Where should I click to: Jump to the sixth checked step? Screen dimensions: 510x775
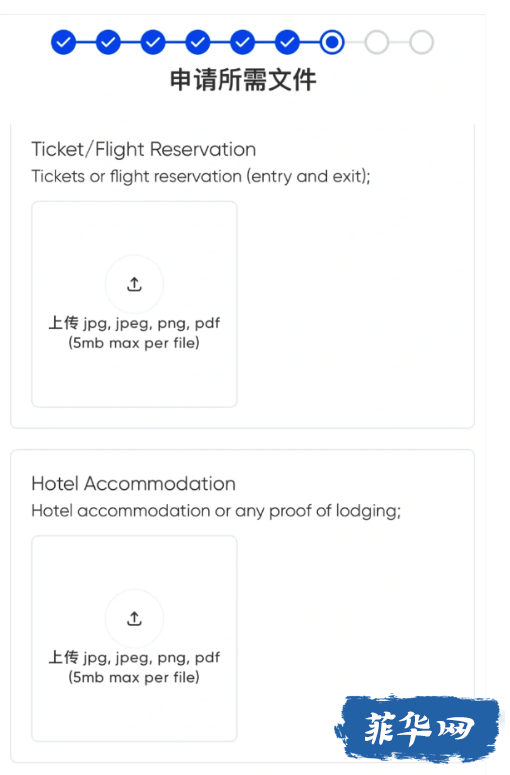287,43
